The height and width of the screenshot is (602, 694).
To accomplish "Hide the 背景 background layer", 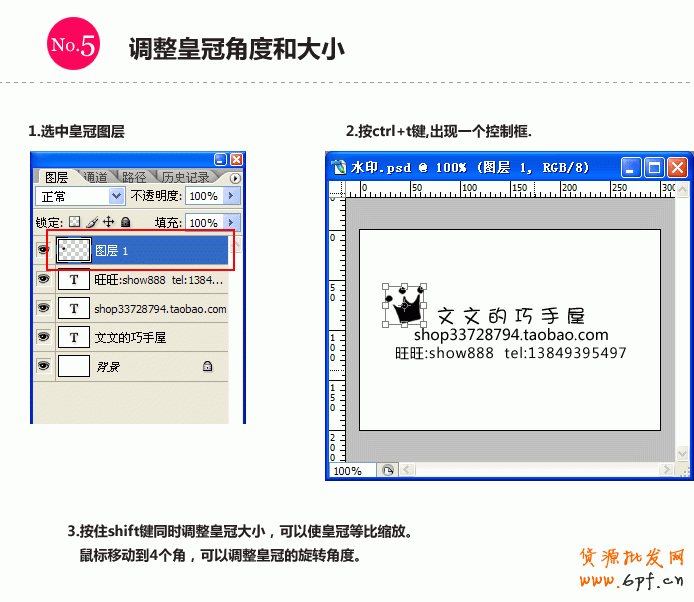I will coord(43,367).
